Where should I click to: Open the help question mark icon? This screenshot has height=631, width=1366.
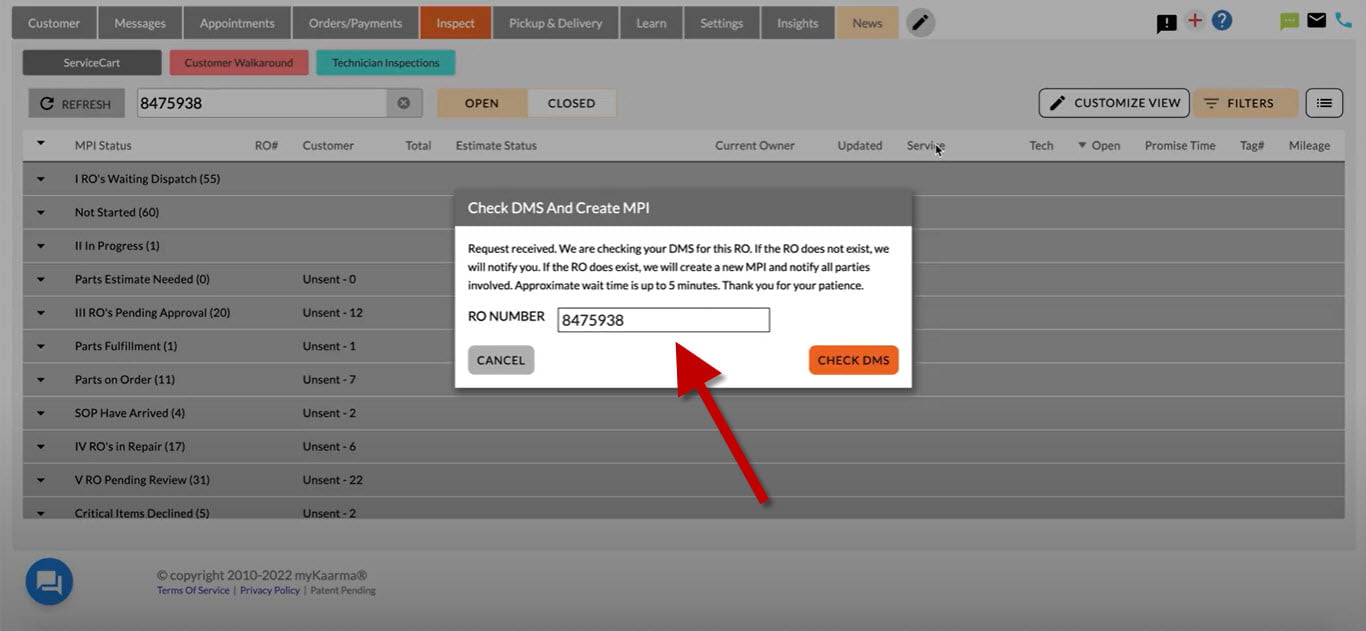tap(1221, 20)
